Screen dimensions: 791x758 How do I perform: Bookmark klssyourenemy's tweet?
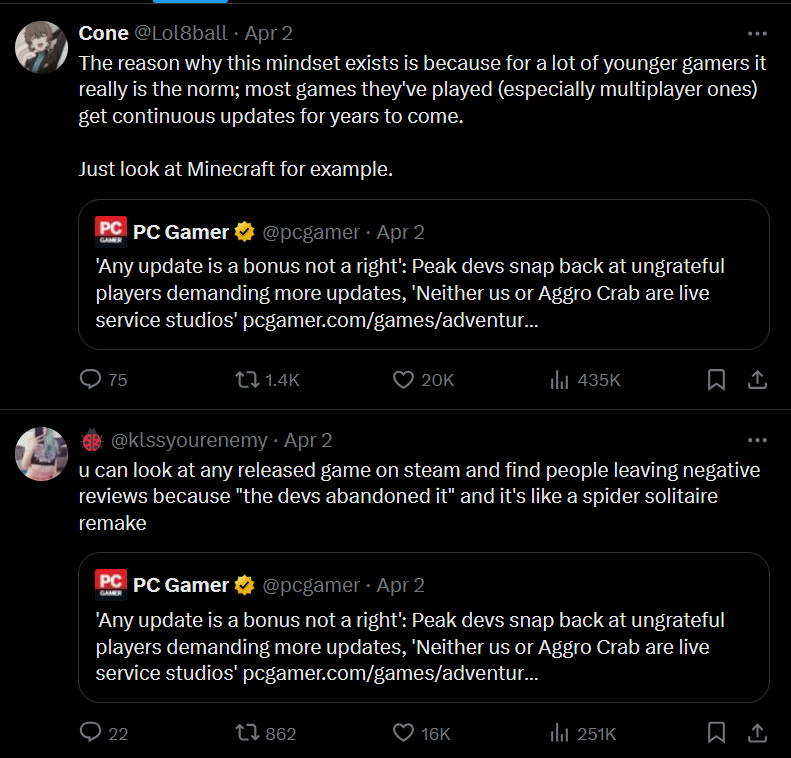pyautogui.click(x=716, y=733)
